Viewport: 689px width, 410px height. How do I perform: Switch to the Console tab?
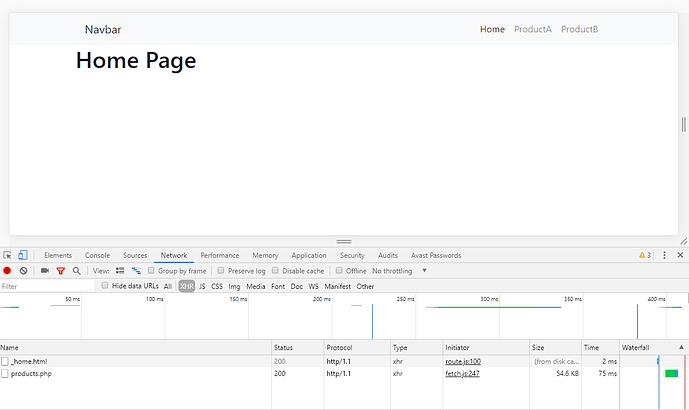(97, 256)
